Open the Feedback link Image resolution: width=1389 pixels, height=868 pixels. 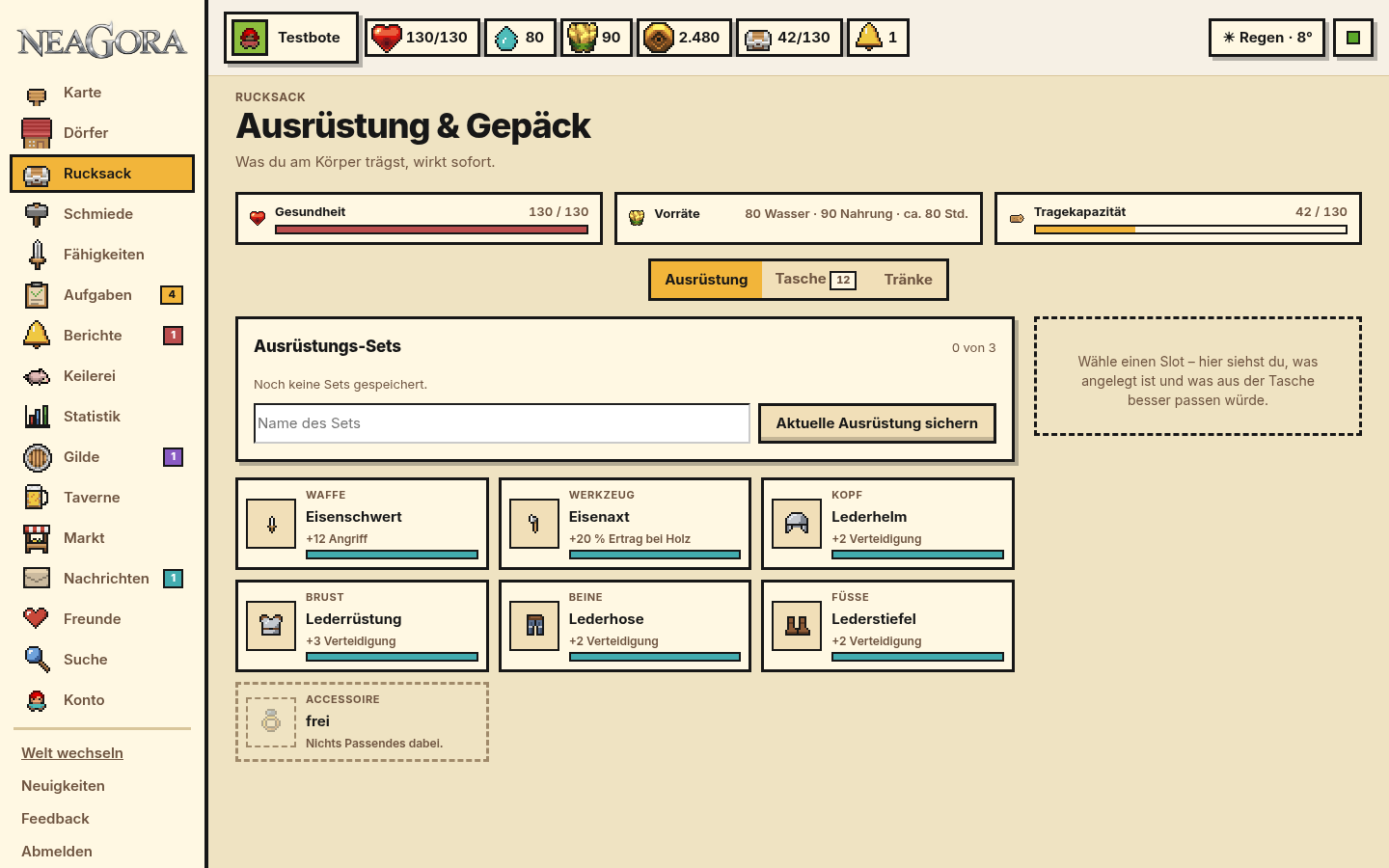click(x=55, y=819)
